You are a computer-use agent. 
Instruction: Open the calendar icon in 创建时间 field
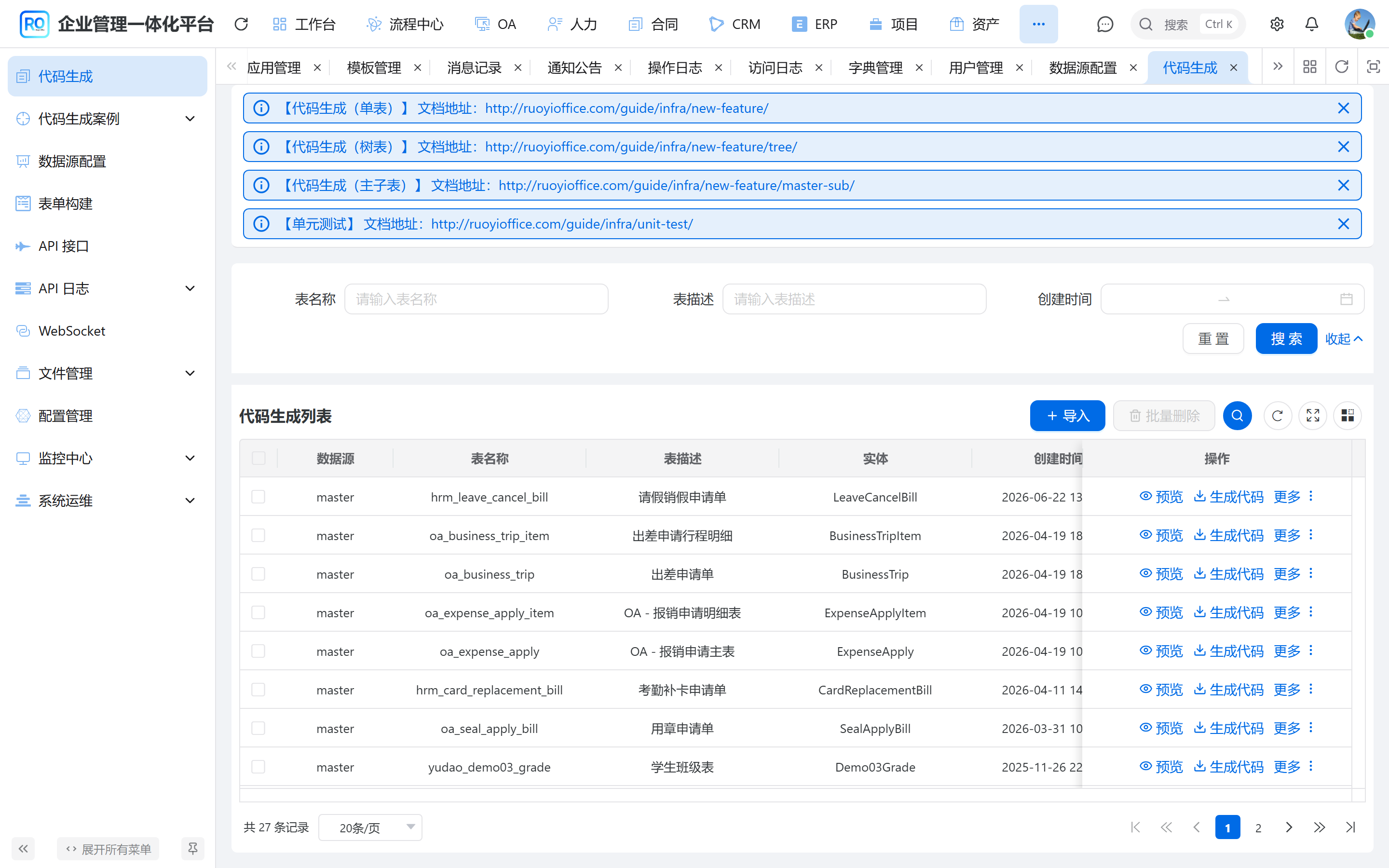[1346, 299]
